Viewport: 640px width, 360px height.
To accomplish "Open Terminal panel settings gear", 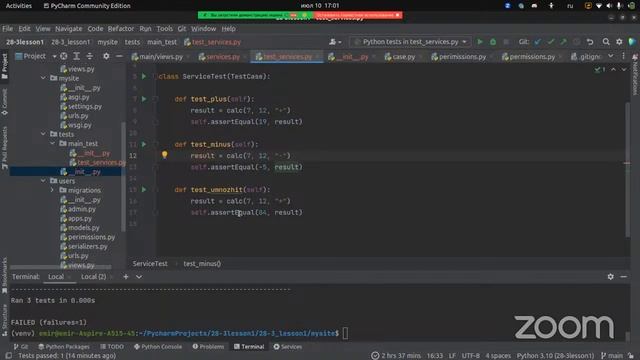I will click(x=610, y=277).
